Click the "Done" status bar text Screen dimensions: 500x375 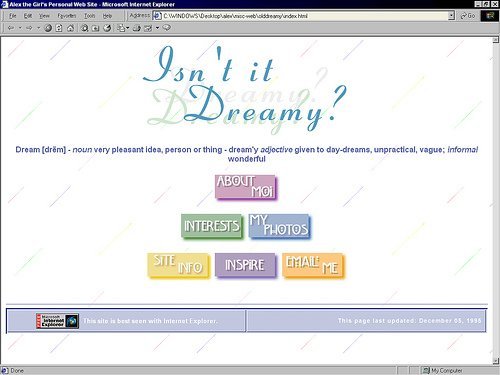point(17,370)
